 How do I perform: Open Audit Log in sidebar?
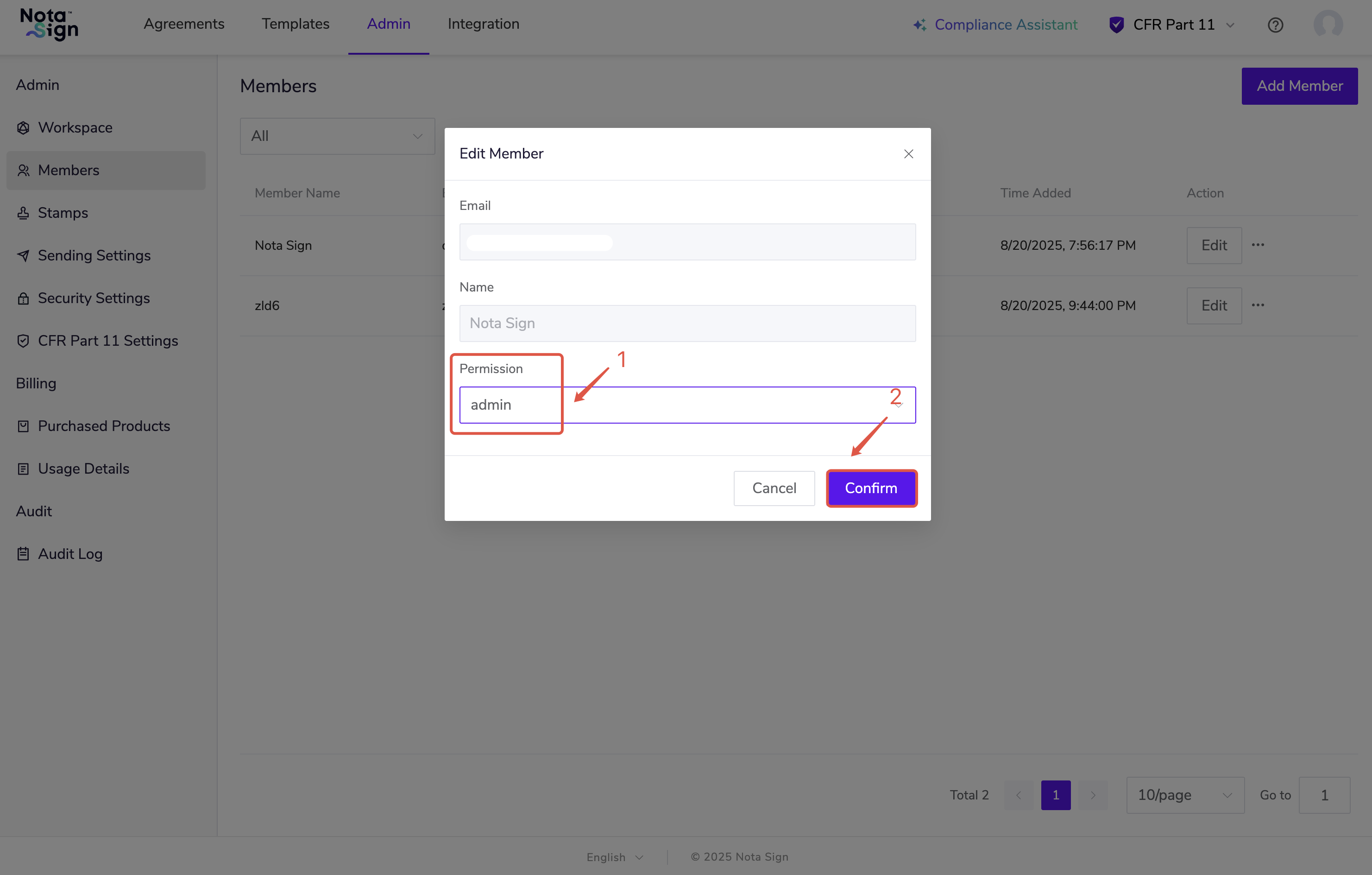click(69, 553)
